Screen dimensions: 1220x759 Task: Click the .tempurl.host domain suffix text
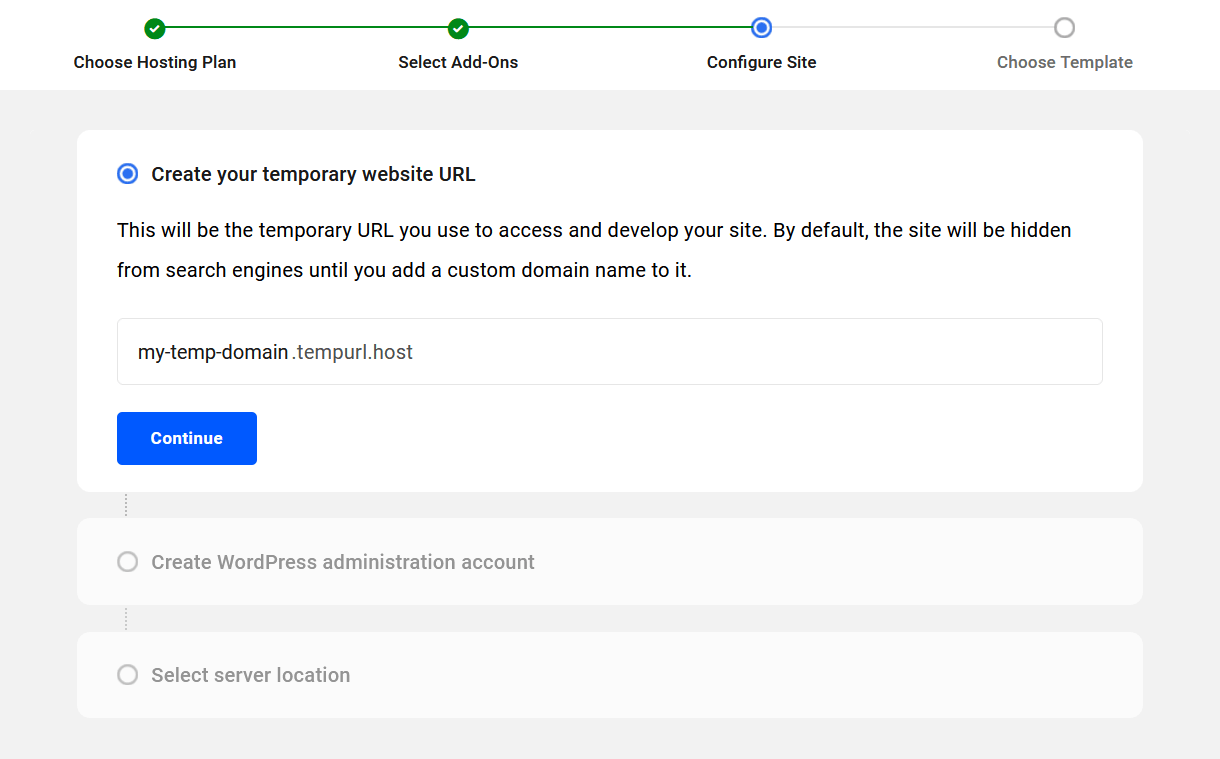click(352, 352)
